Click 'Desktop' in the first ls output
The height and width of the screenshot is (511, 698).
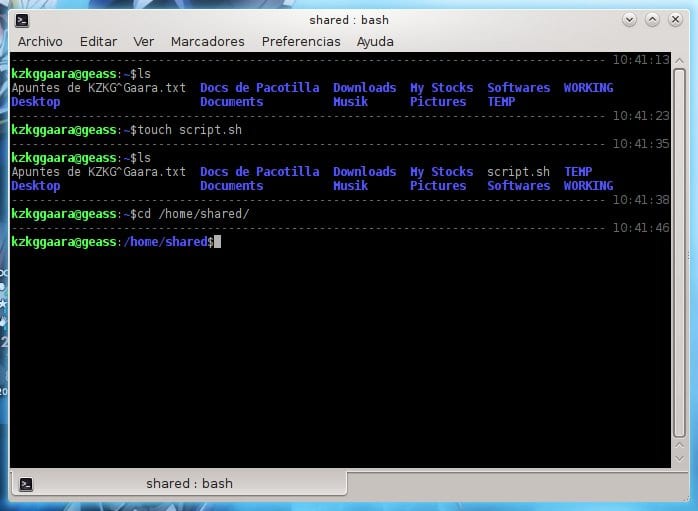pos(36,102)
